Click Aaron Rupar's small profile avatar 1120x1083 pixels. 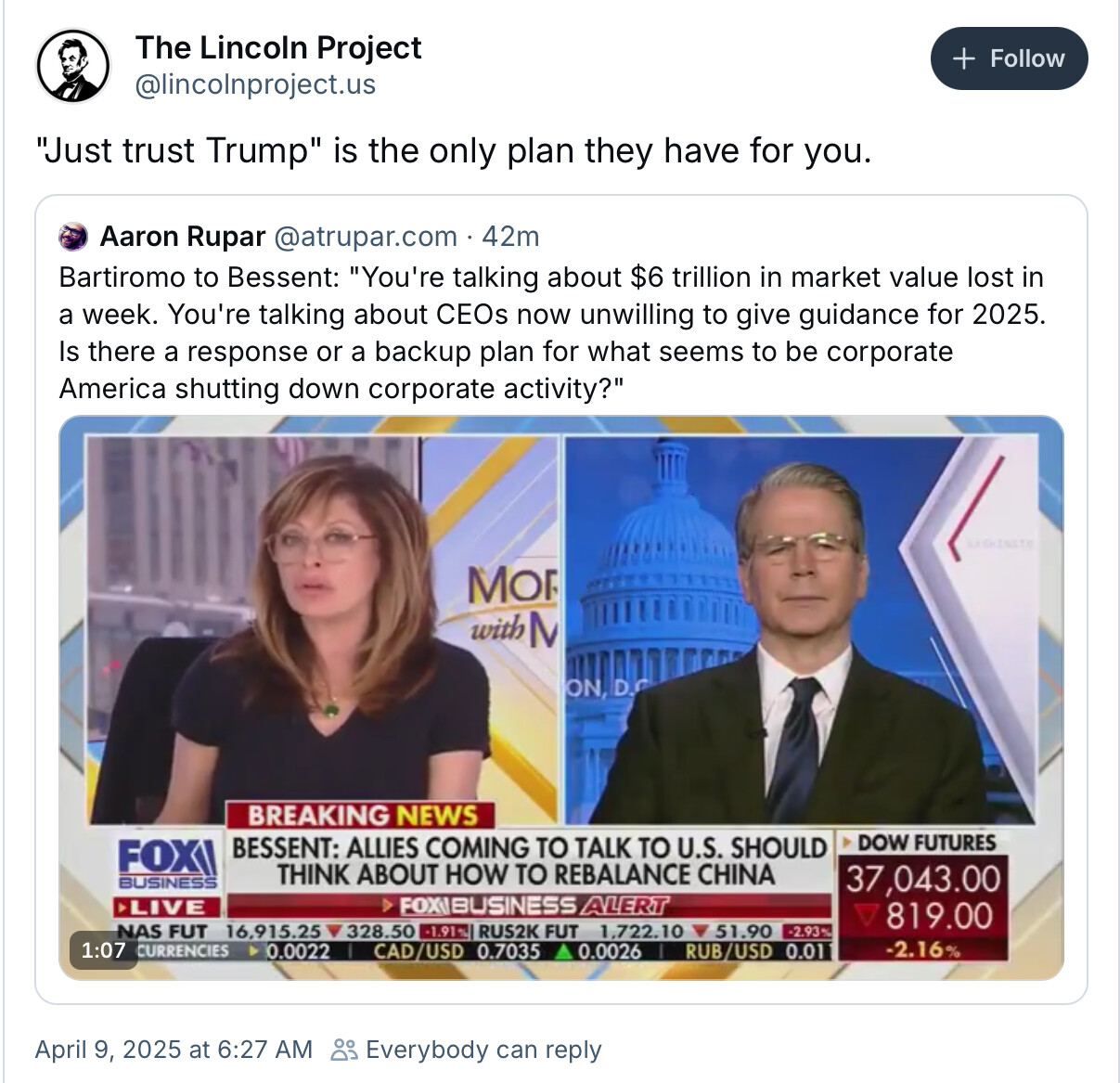(x=72, y=237)
